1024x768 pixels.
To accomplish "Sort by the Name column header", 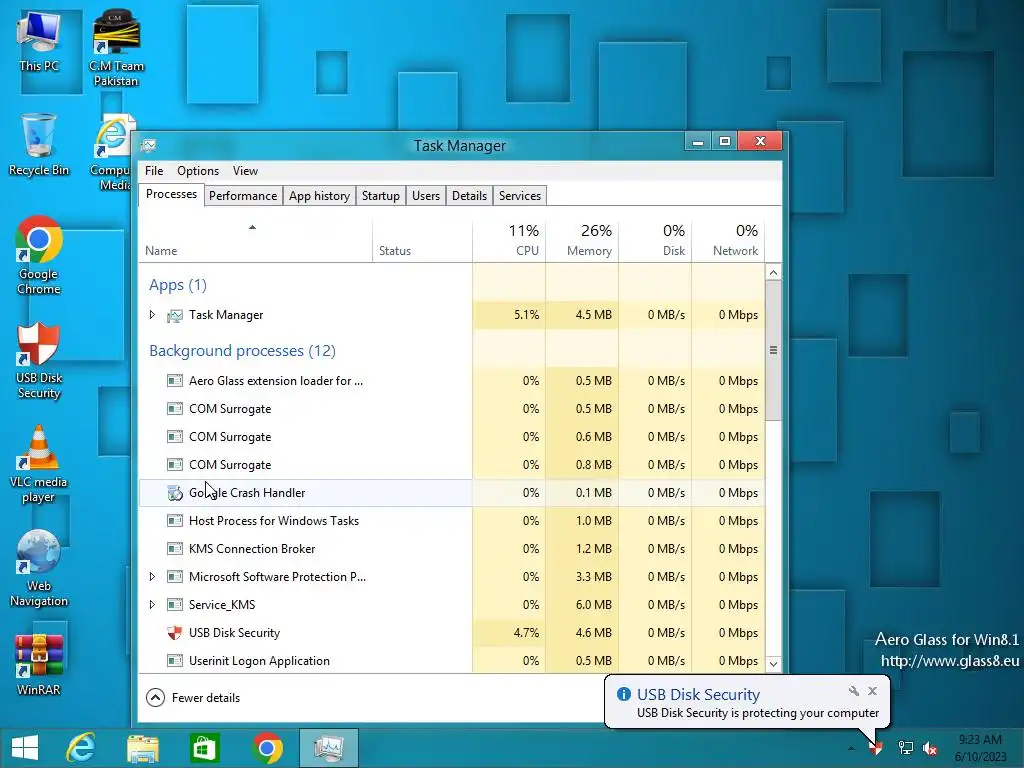I will point(255,240).
